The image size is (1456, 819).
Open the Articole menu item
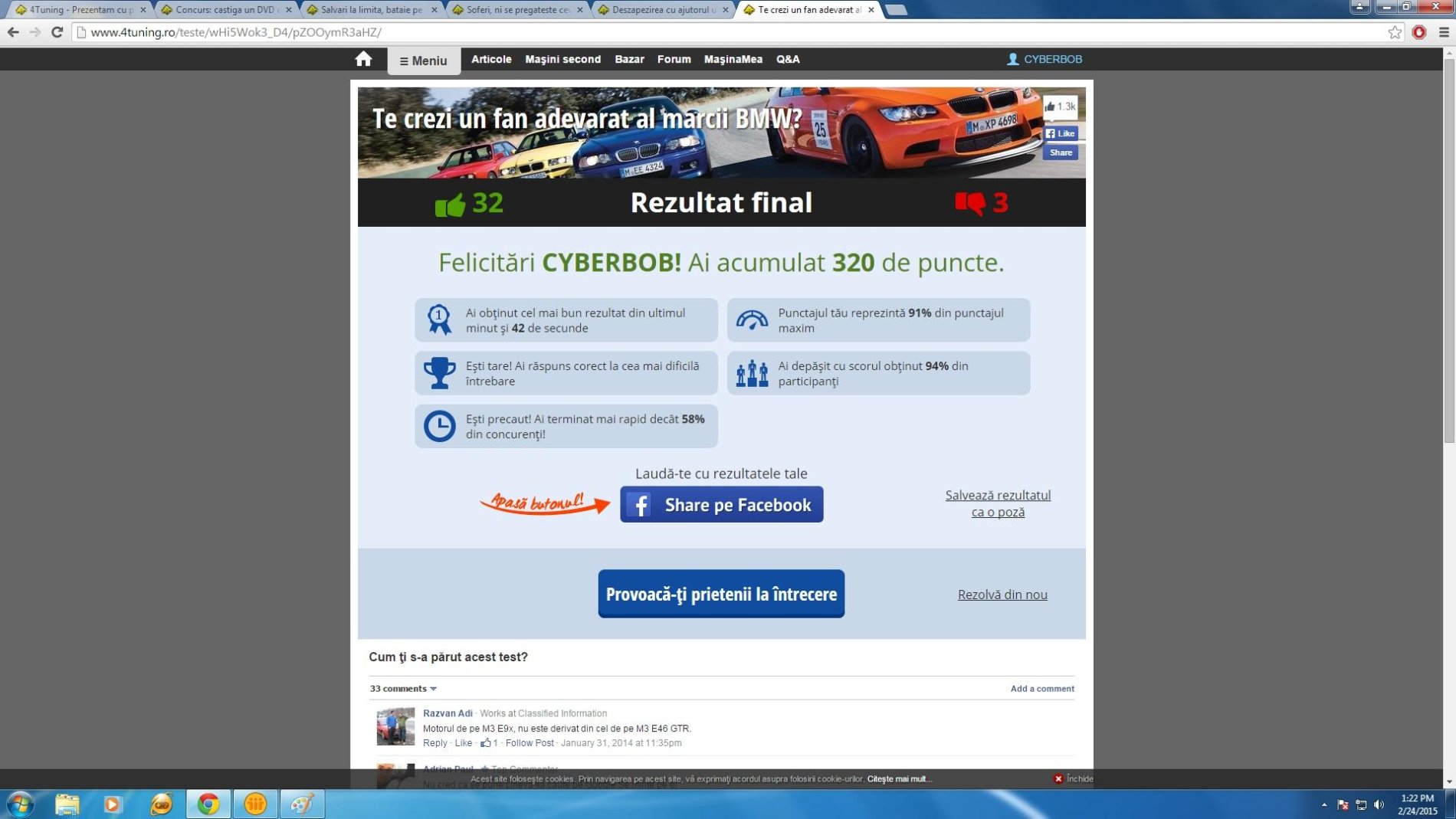491,59
